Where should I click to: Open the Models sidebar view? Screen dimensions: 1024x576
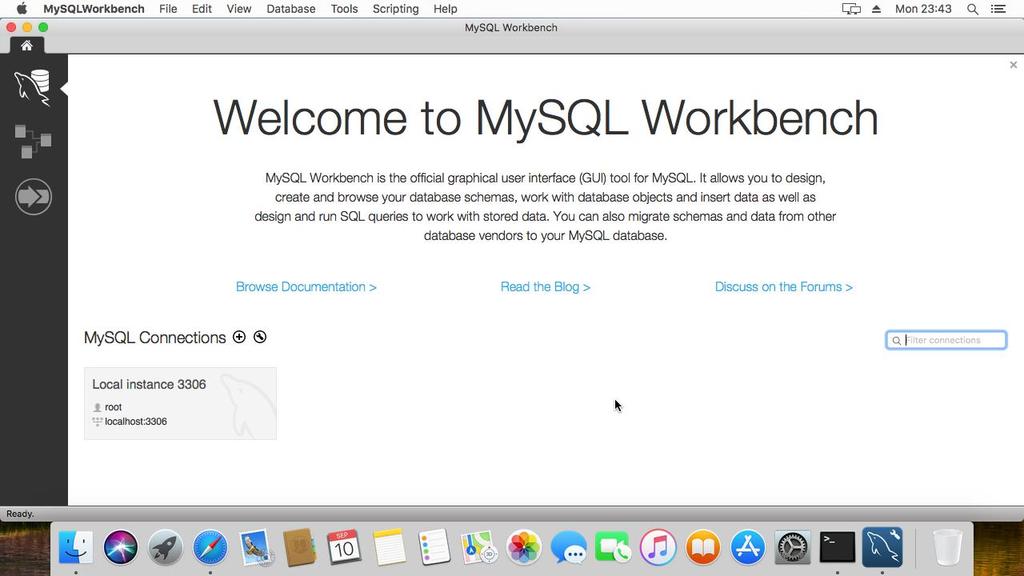click(x=33, y=142)
